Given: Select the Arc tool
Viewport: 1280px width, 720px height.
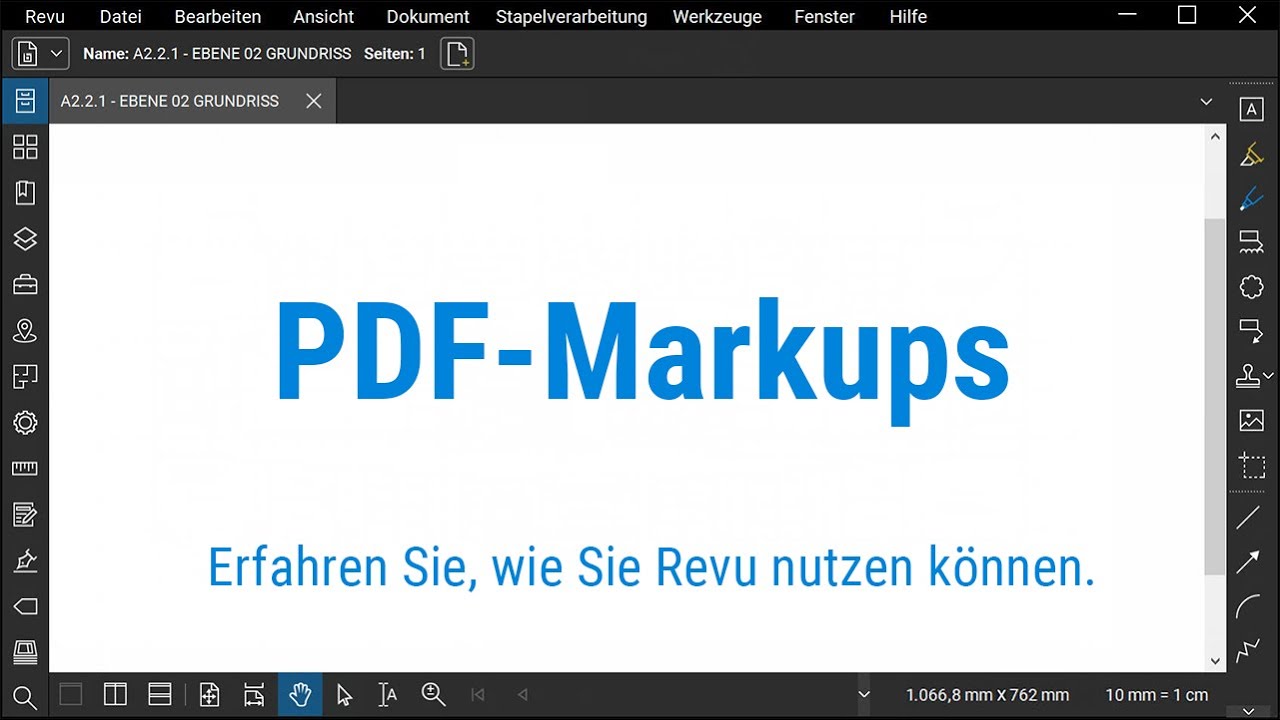Looking at the screenshot, I should point(1248,607).
